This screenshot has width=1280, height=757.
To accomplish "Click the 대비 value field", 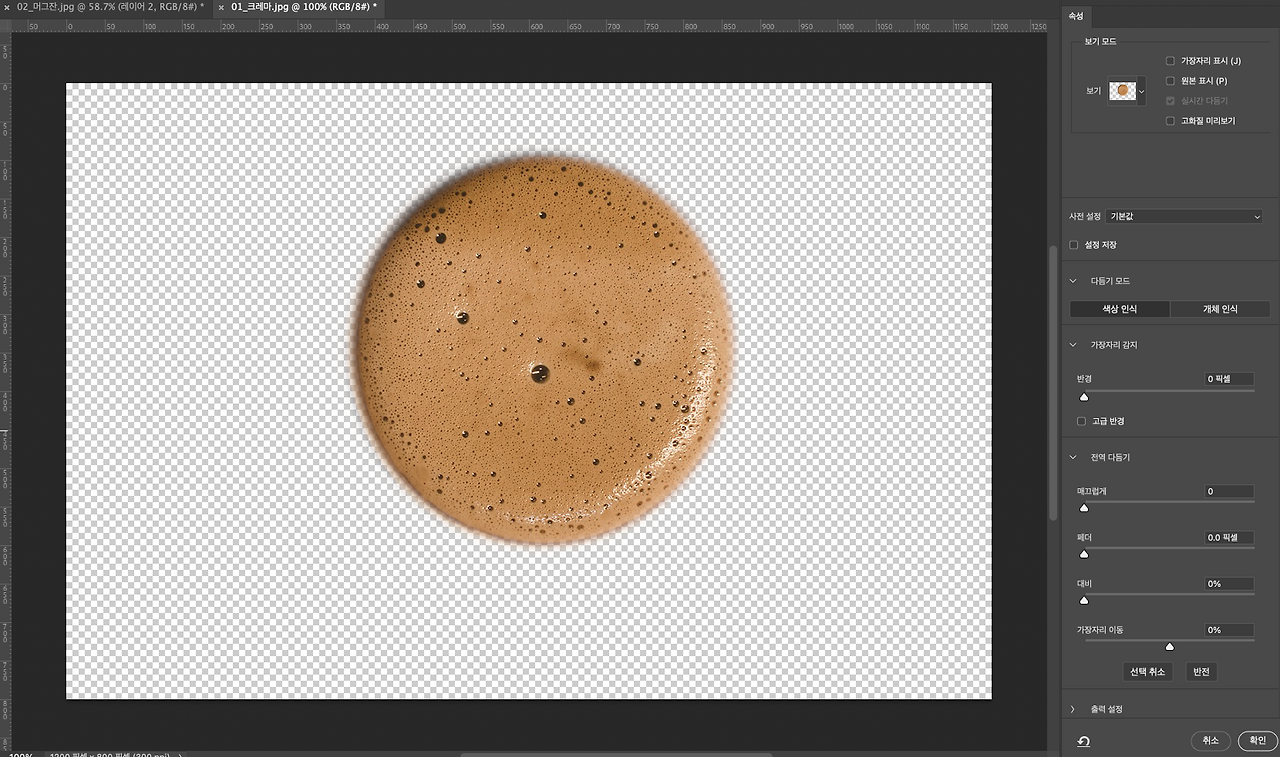I will point(1229,583).
